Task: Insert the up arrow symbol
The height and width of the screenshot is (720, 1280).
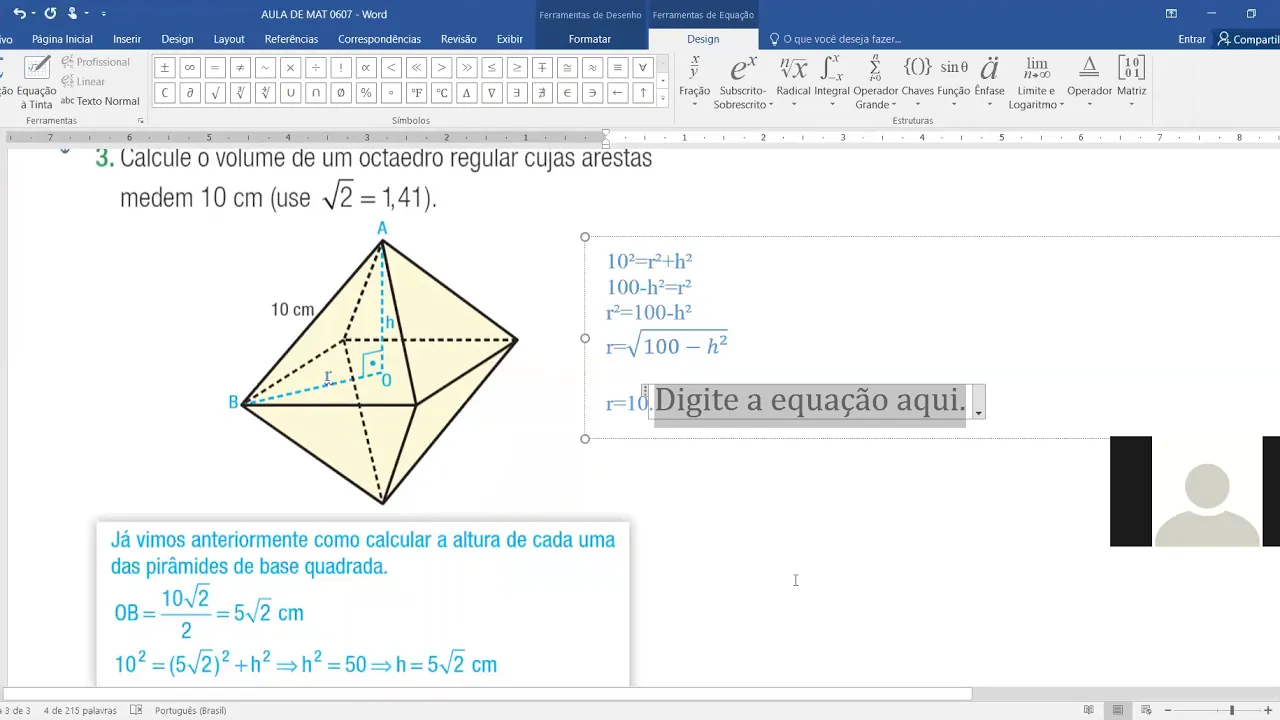Action: pos(643,93)
